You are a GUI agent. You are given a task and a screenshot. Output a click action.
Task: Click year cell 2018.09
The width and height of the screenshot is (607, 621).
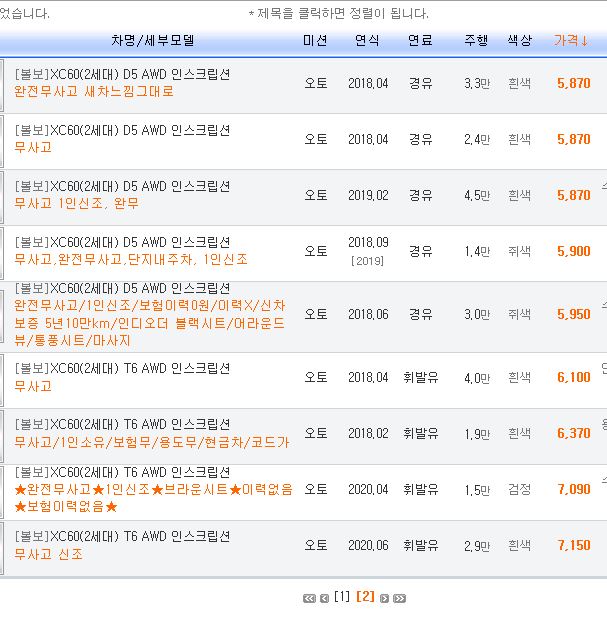click(368, 242)
